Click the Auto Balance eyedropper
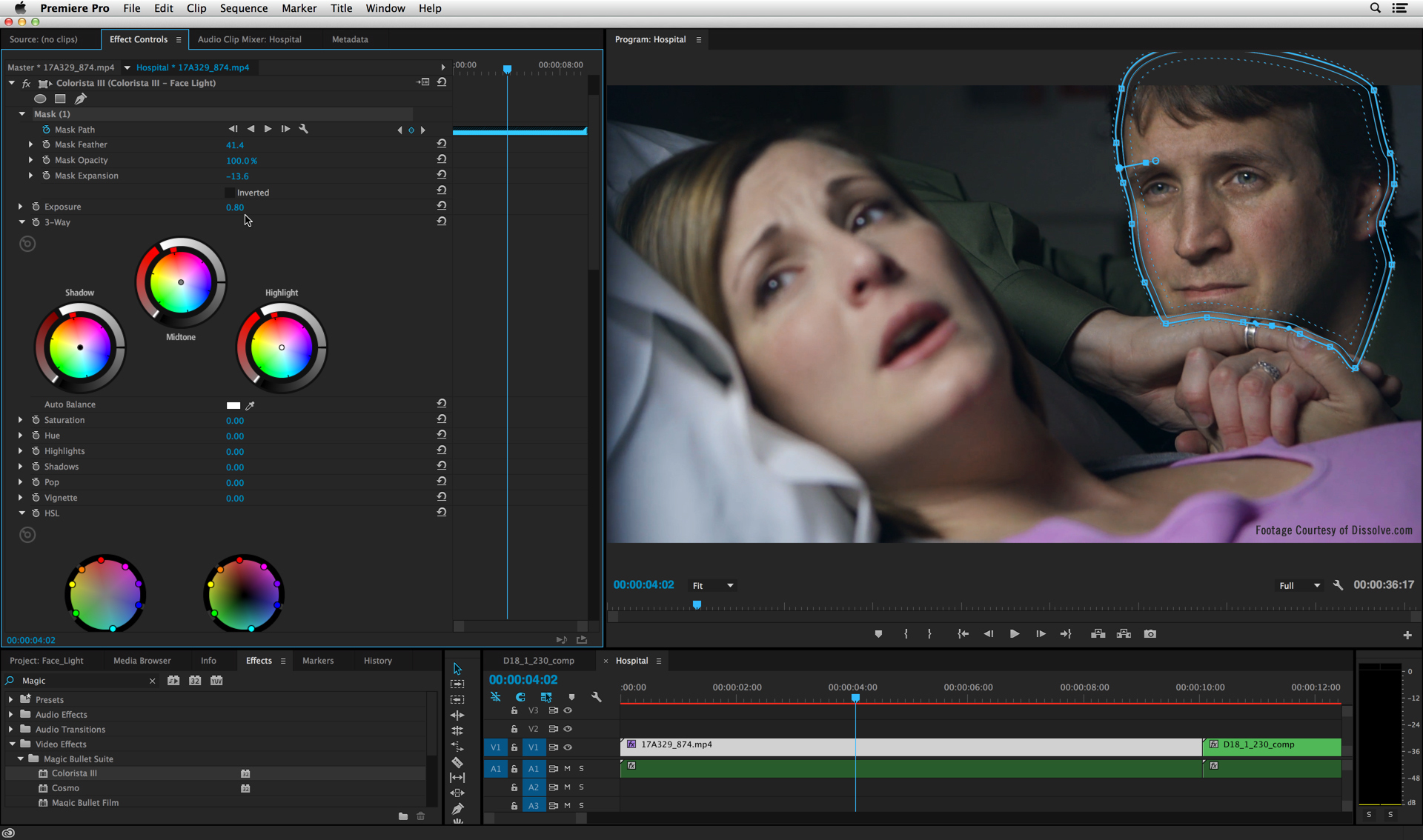Image resolution: width=1423 pixels, height=840 pixels. point(251,405)
